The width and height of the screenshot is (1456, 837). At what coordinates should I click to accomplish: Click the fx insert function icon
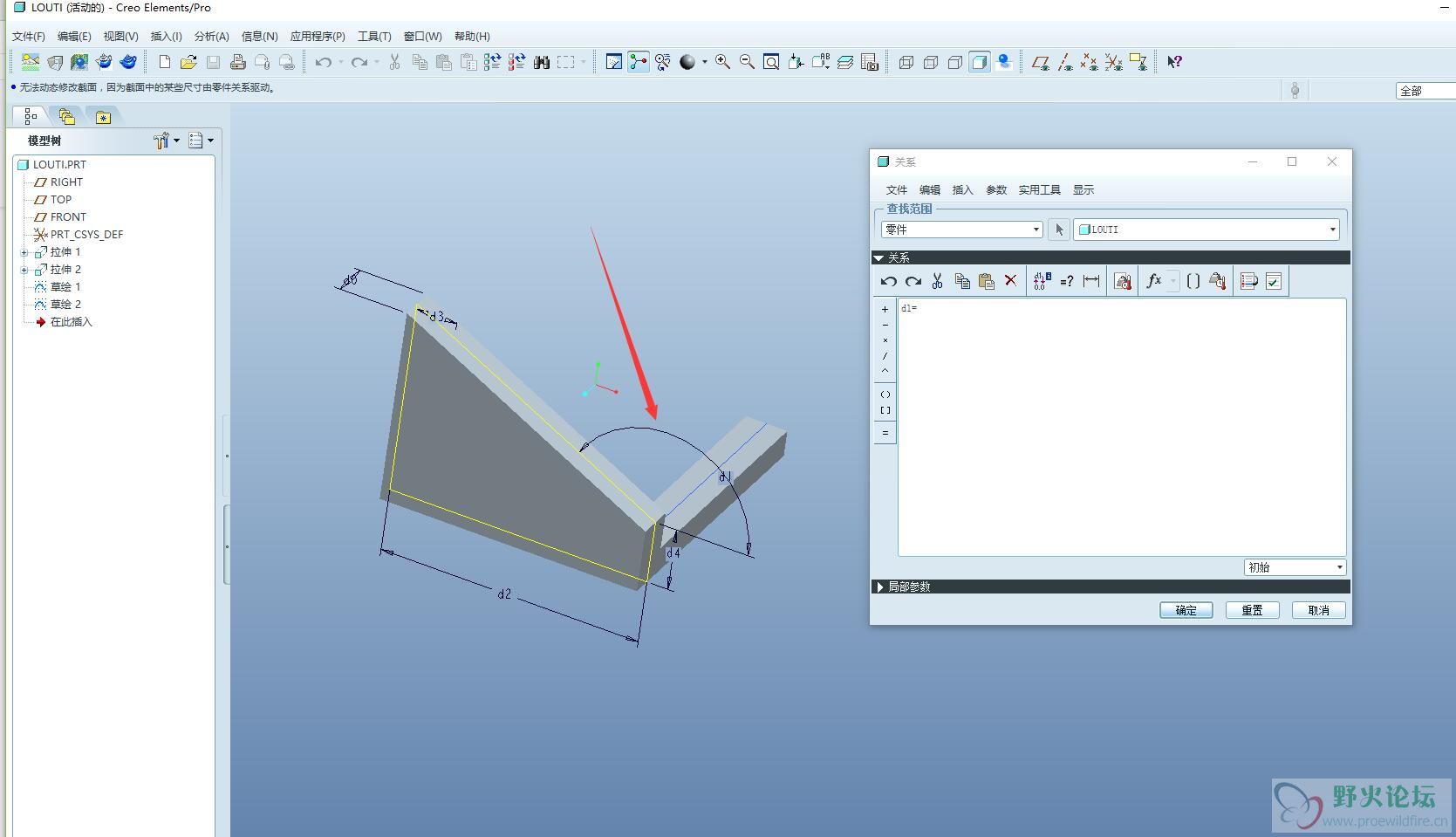point(1154,281)
